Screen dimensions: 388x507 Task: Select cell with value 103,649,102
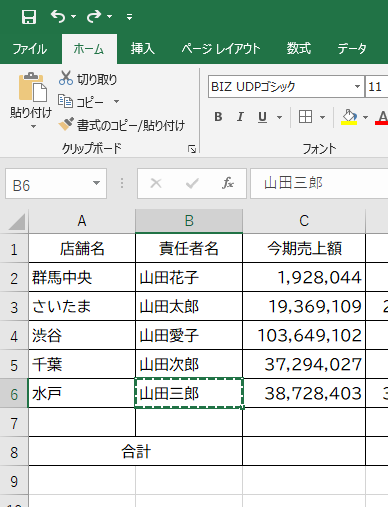[304, 335]
